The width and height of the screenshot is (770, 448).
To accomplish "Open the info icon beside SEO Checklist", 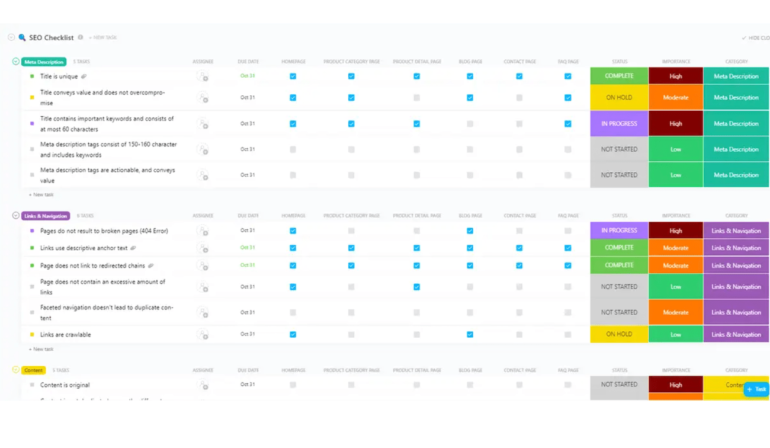I will (81, 38).
